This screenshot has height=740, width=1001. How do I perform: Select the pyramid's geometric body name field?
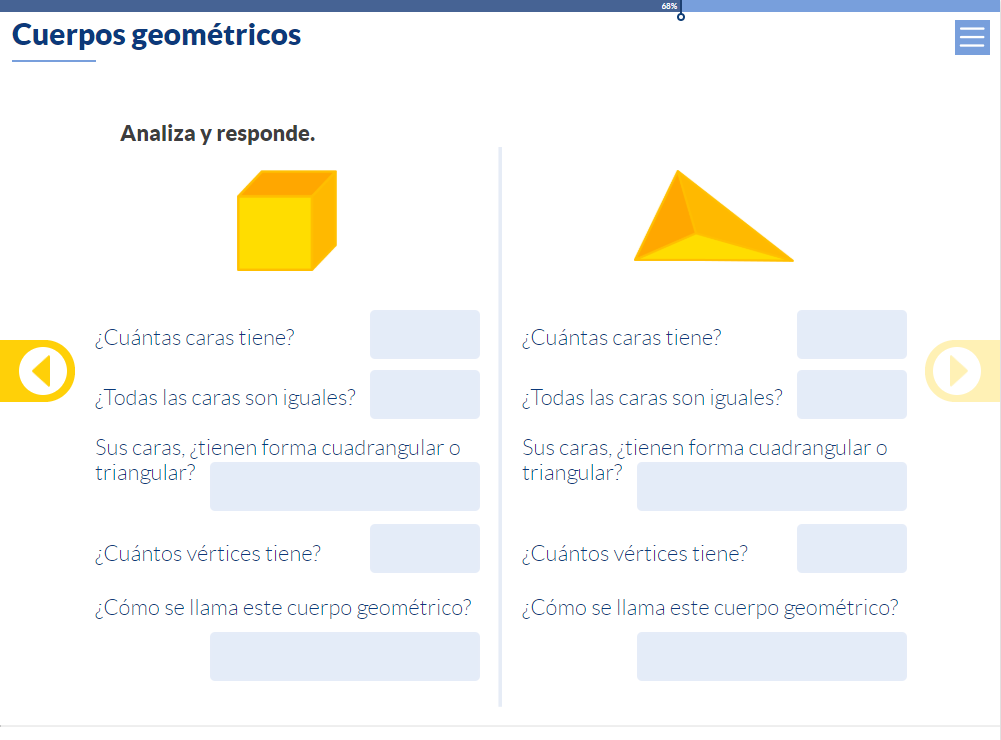tap(771, 656)
